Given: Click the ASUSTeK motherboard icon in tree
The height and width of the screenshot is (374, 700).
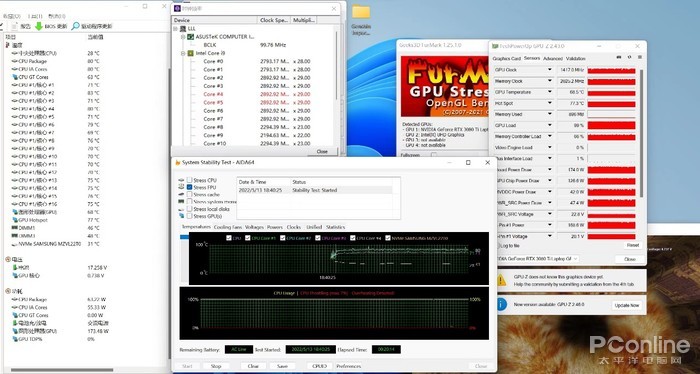Looking at the screenshot, I should tap(191, 37).
